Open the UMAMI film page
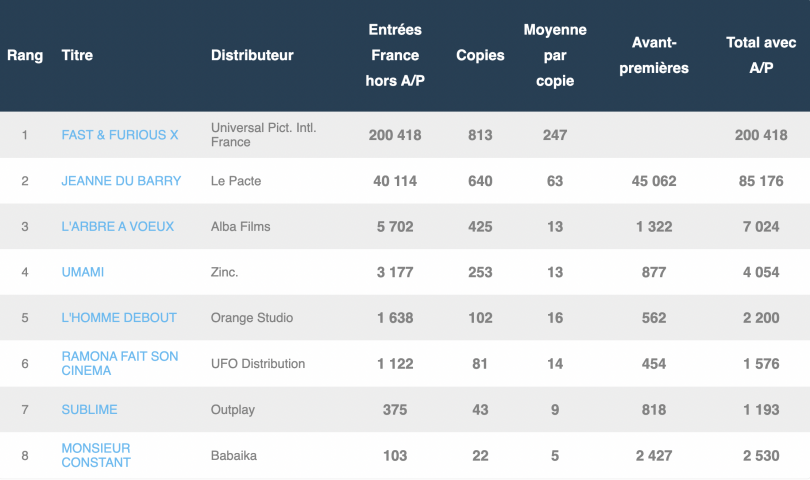Screen dimensions: 810x480 point(83,272)
